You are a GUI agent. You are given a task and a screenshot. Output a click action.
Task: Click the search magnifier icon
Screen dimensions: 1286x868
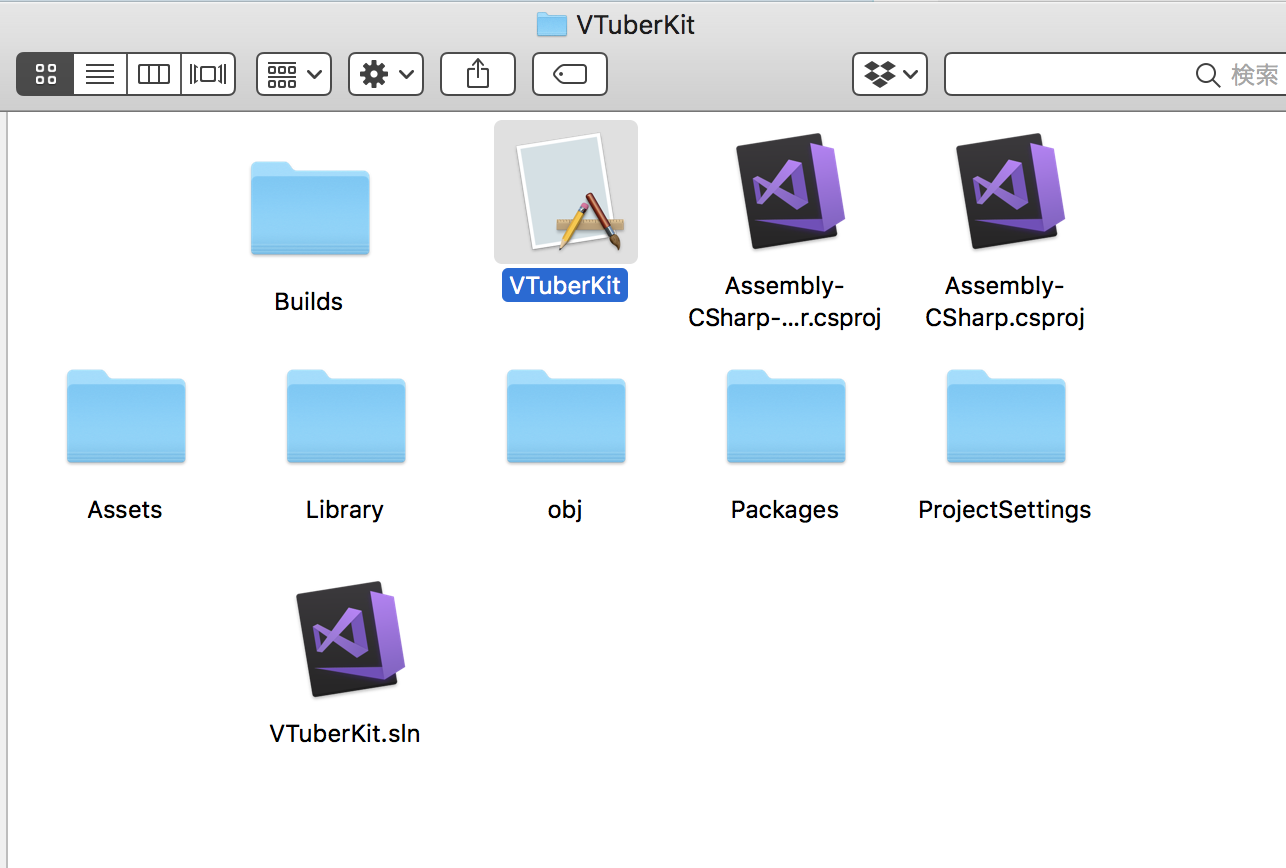coord(1208,75)
